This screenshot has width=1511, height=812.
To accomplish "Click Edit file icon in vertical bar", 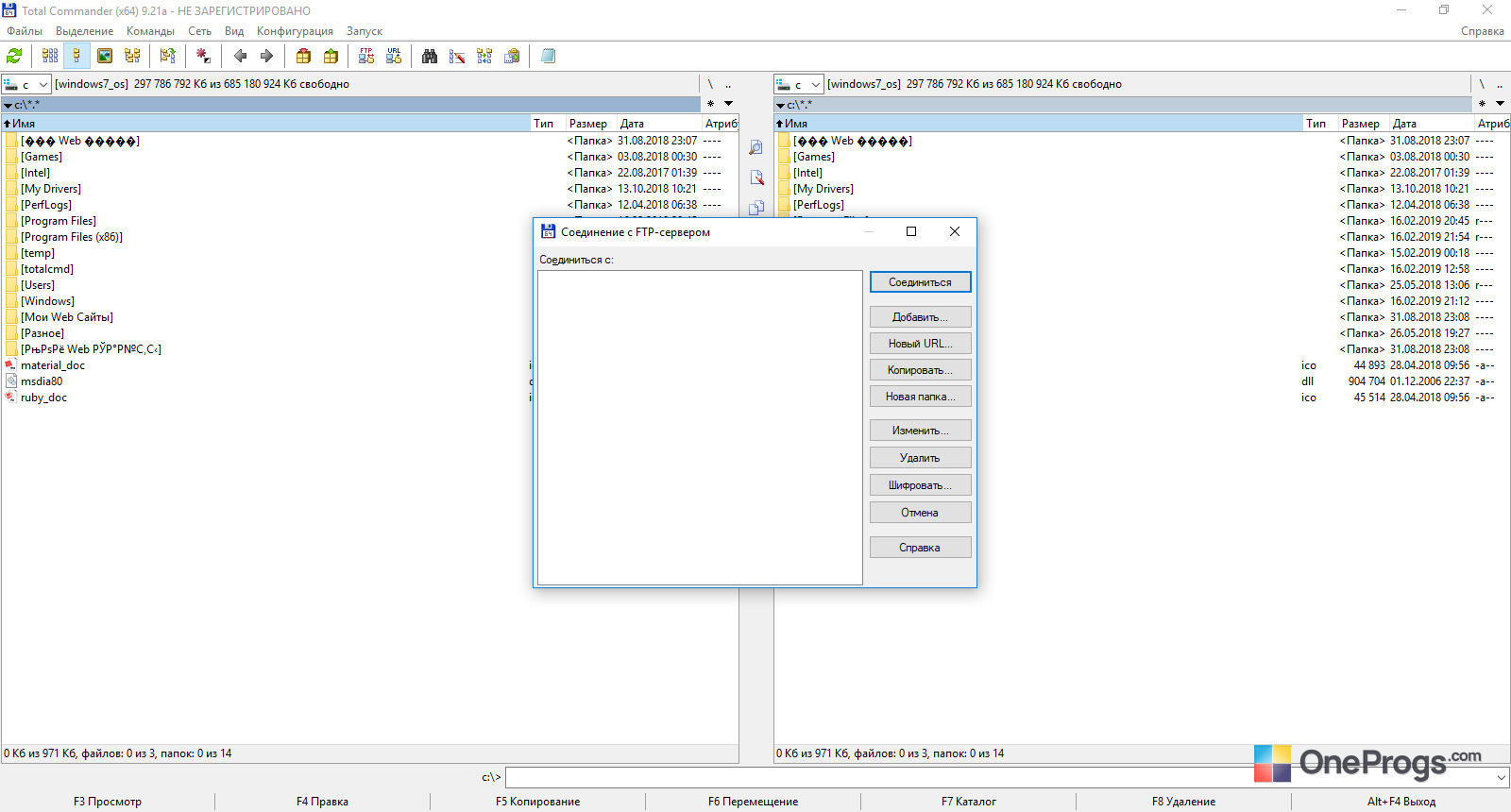I will tap(755, 178).
